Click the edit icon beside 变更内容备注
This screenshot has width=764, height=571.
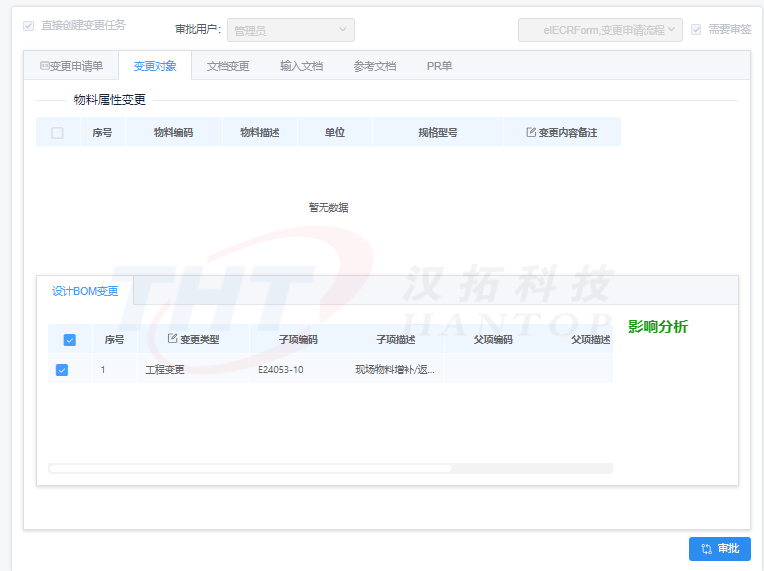[531, 132]
